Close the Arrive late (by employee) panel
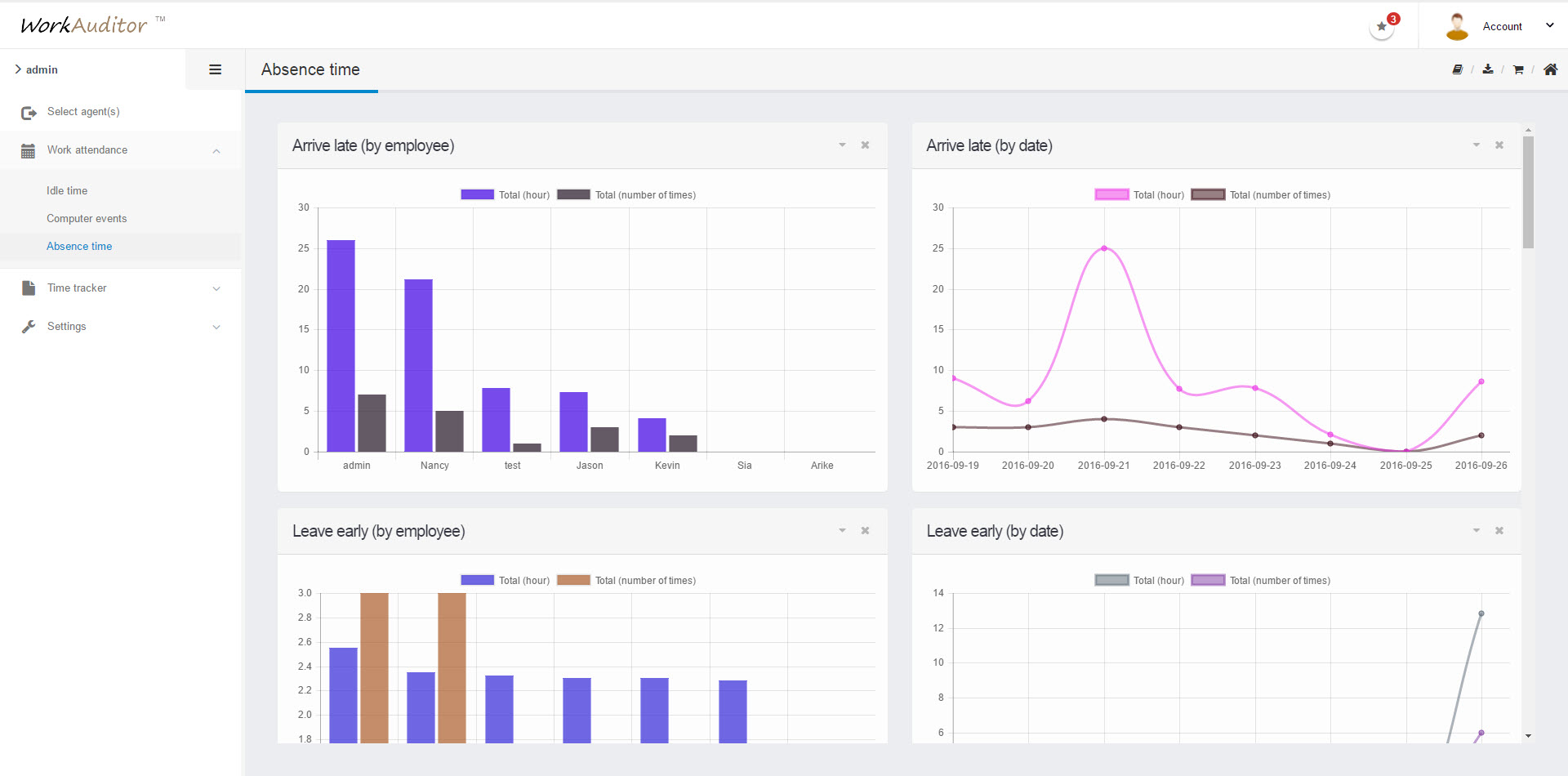 point(865,145)
